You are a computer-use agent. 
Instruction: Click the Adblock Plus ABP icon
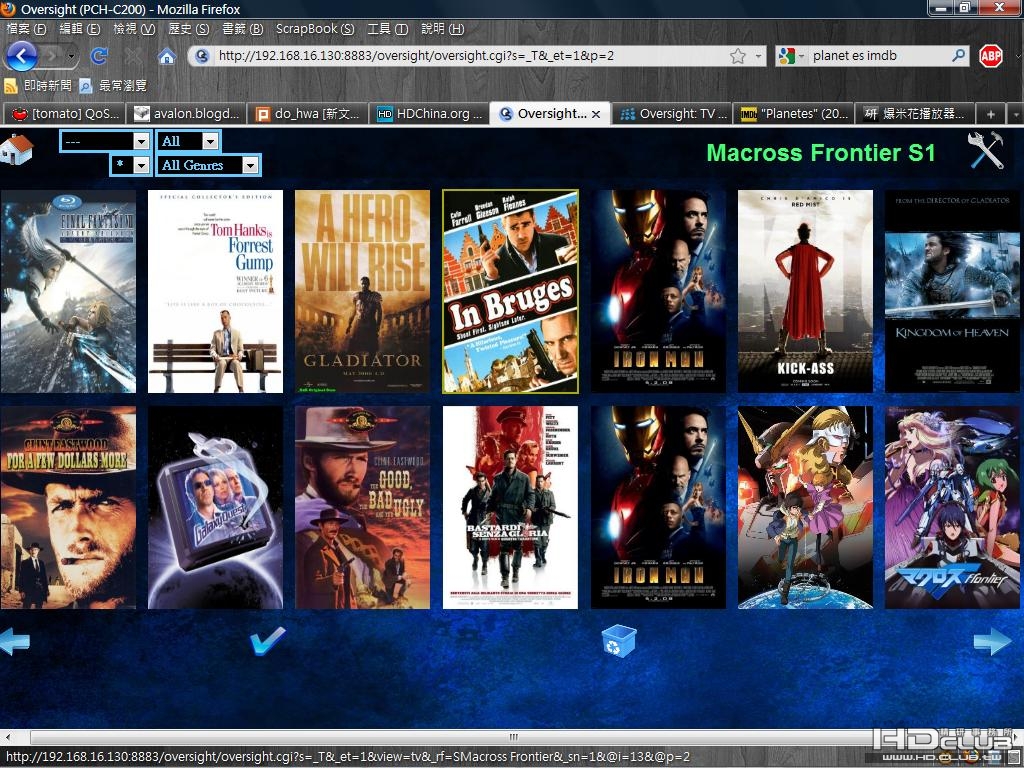[991, 56]
